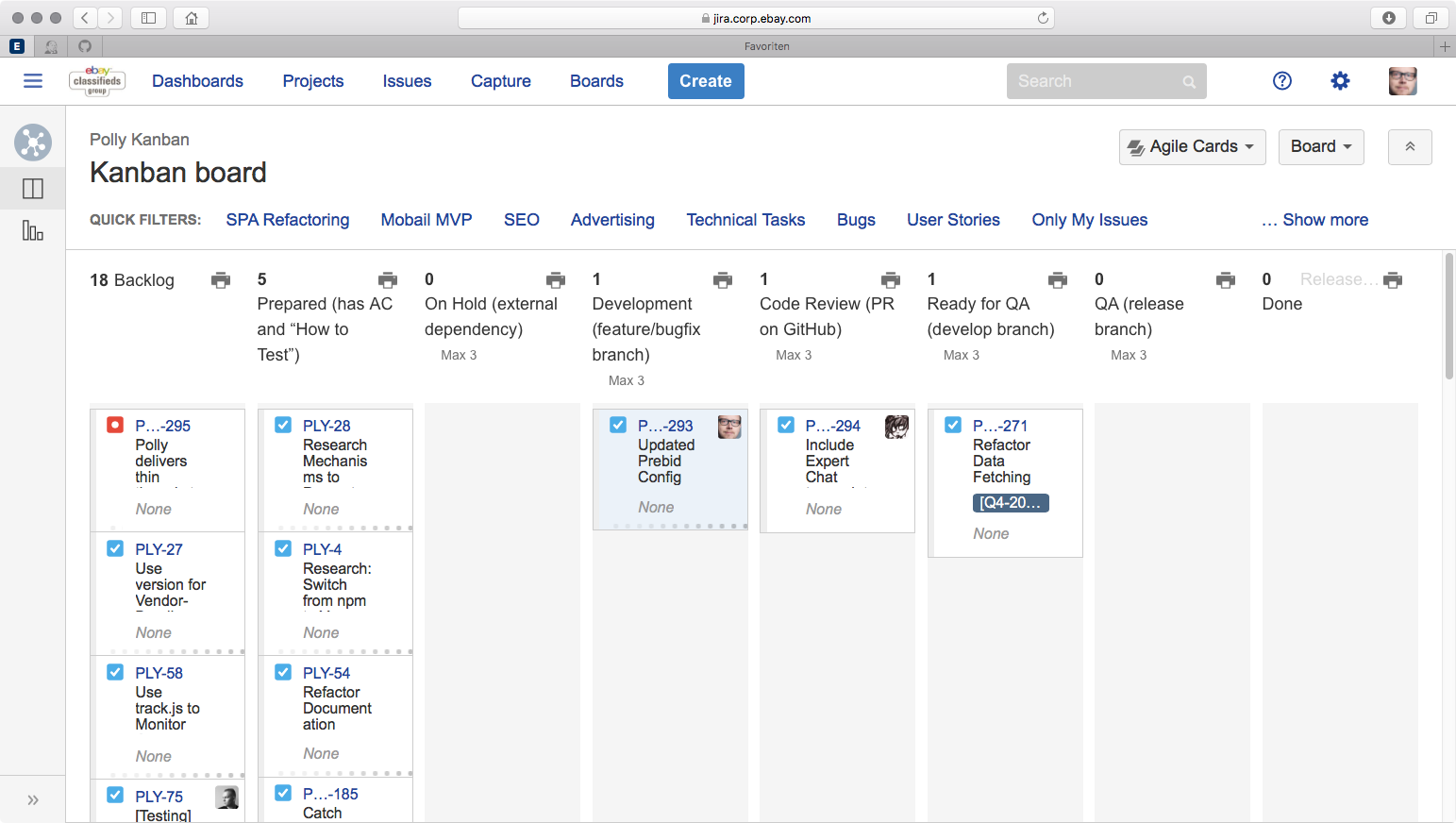Click checkbox icon on PLY-27 card
The image size is (1456, 823).
(115, 548)
